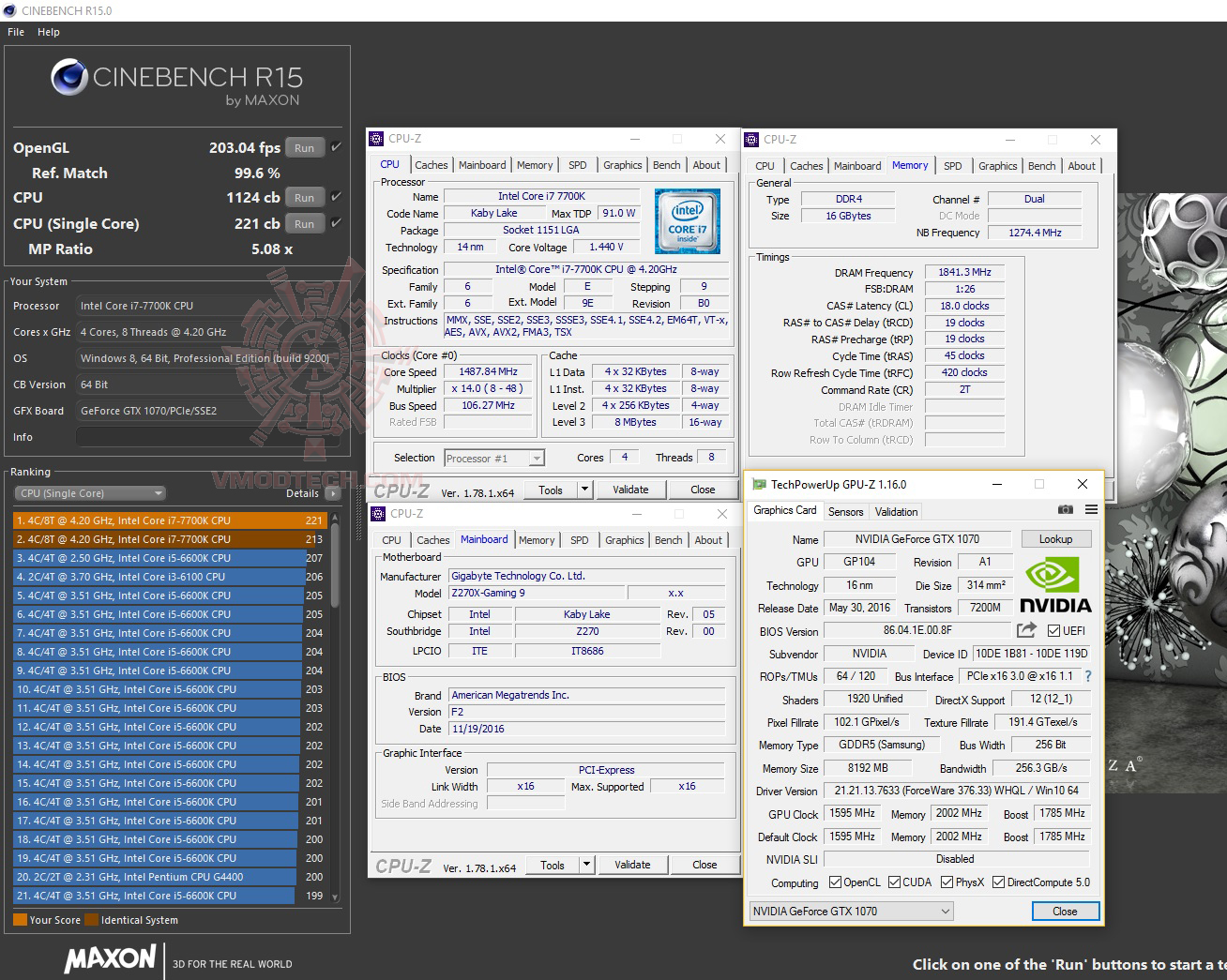The image size is (1227, 980).
Task: Select ranking row with Intel Core i3-6100 CPU
Action: (x=171, y=577)
